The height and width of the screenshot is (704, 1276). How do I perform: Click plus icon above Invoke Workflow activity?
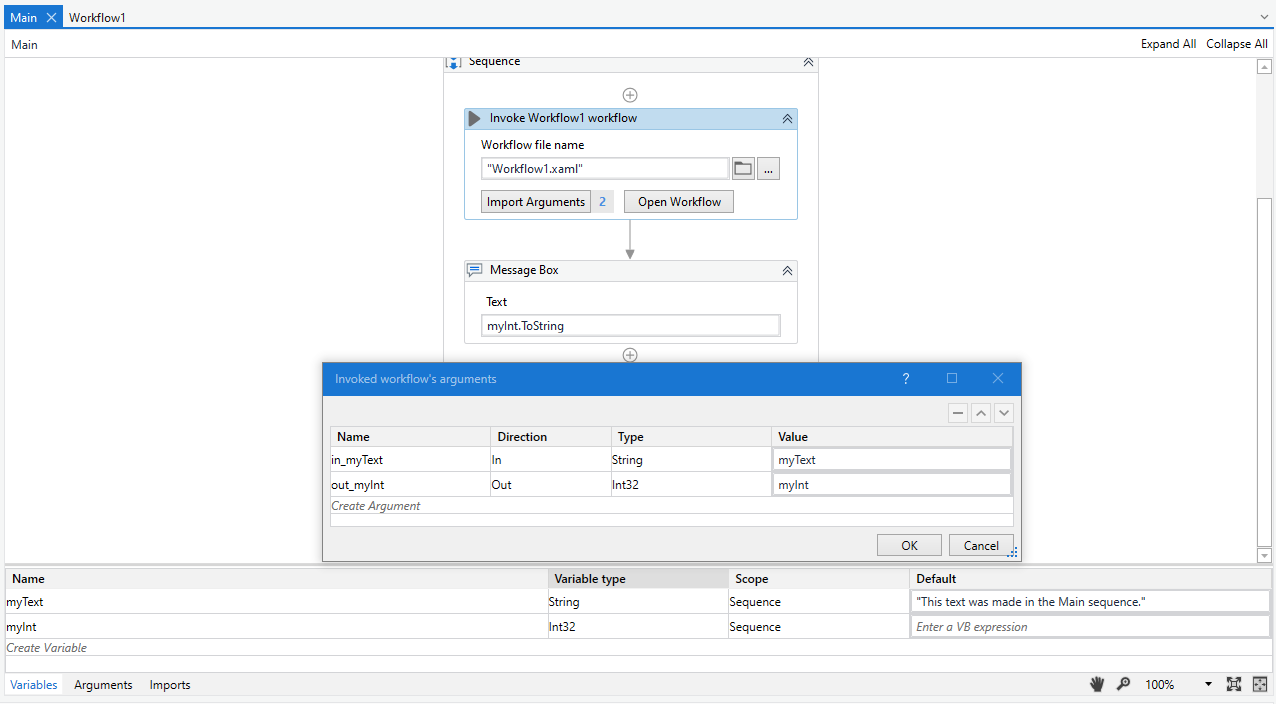point(630,95)
